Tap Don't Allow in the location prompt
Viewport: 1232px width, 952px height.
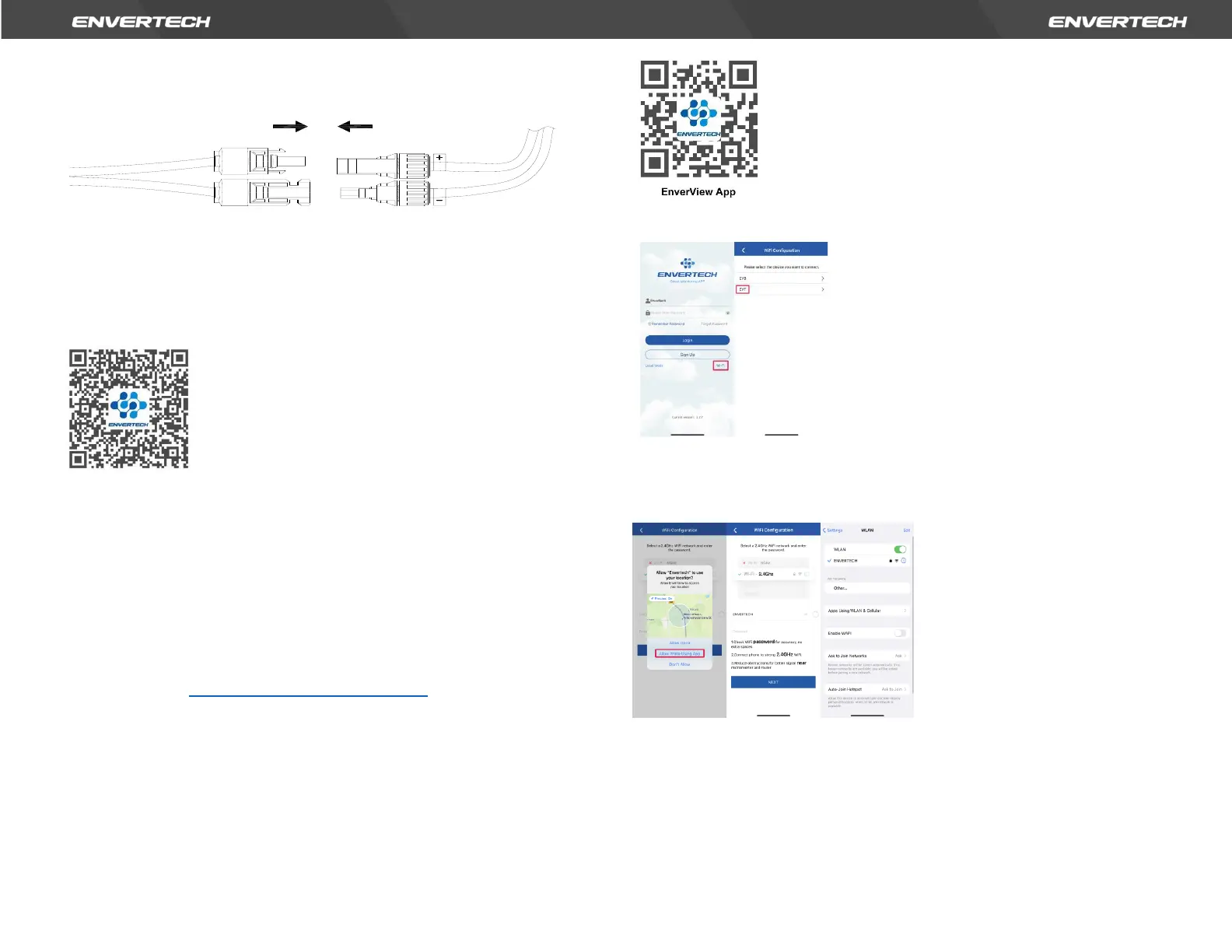click(680, 664)
